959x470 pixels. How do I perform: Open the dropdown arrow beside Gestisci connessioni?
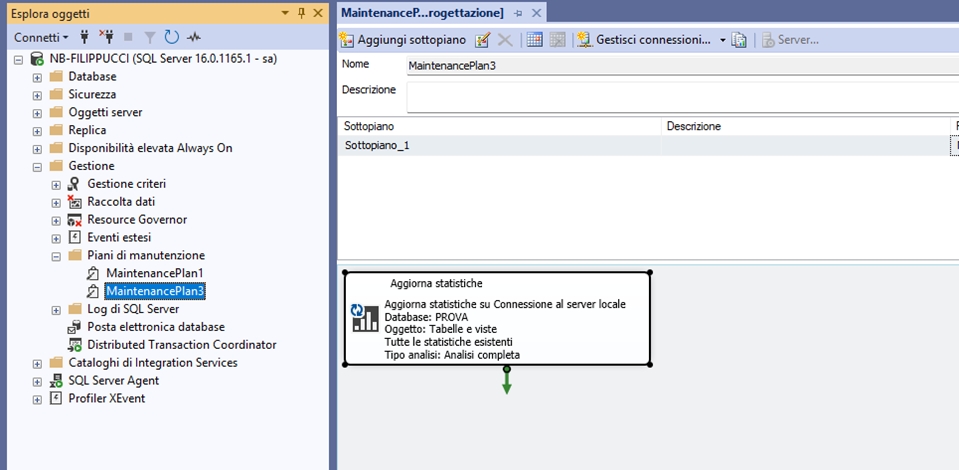722,40
